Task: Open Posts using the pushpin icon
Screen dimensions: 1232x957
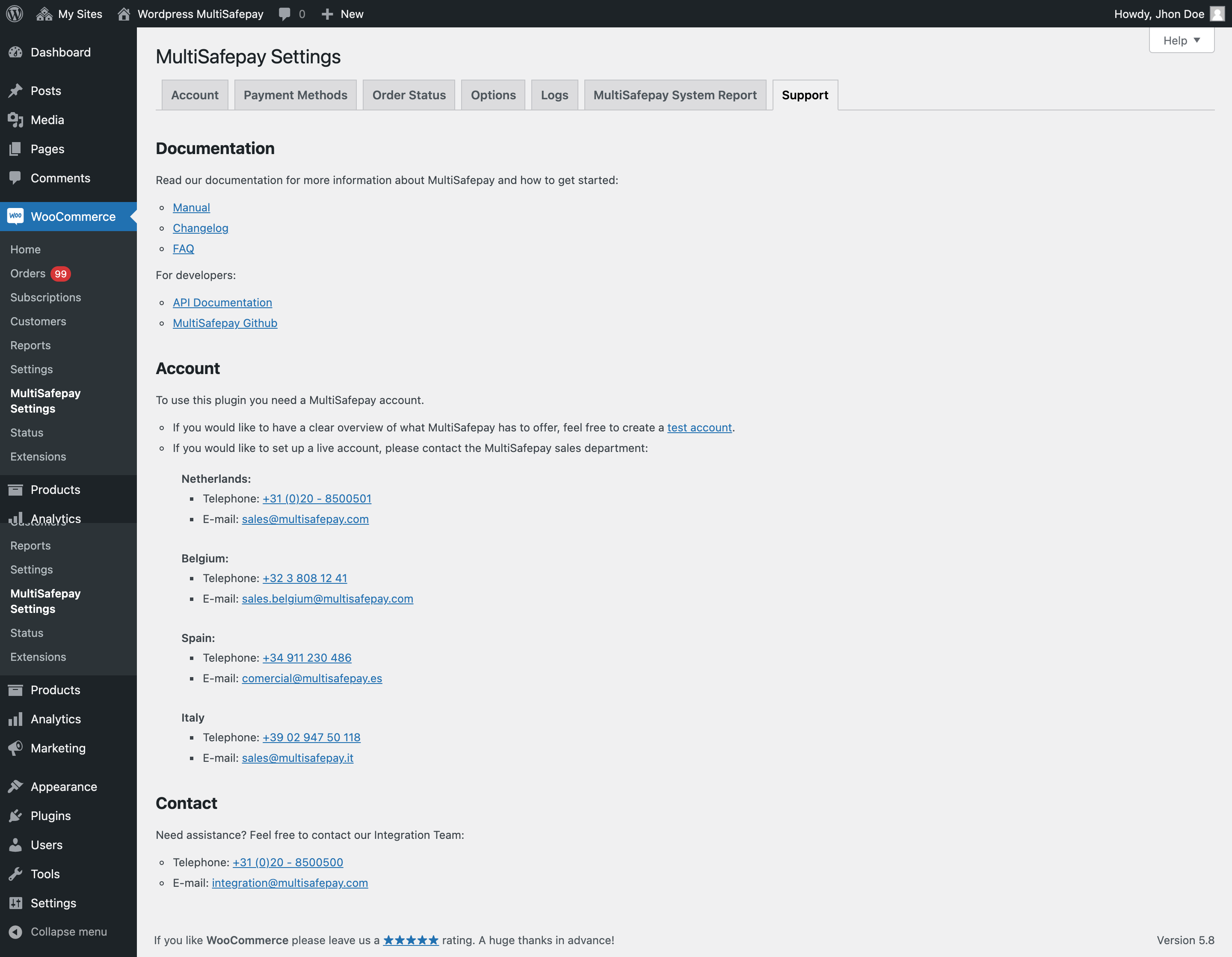Action: click(15, 91)
